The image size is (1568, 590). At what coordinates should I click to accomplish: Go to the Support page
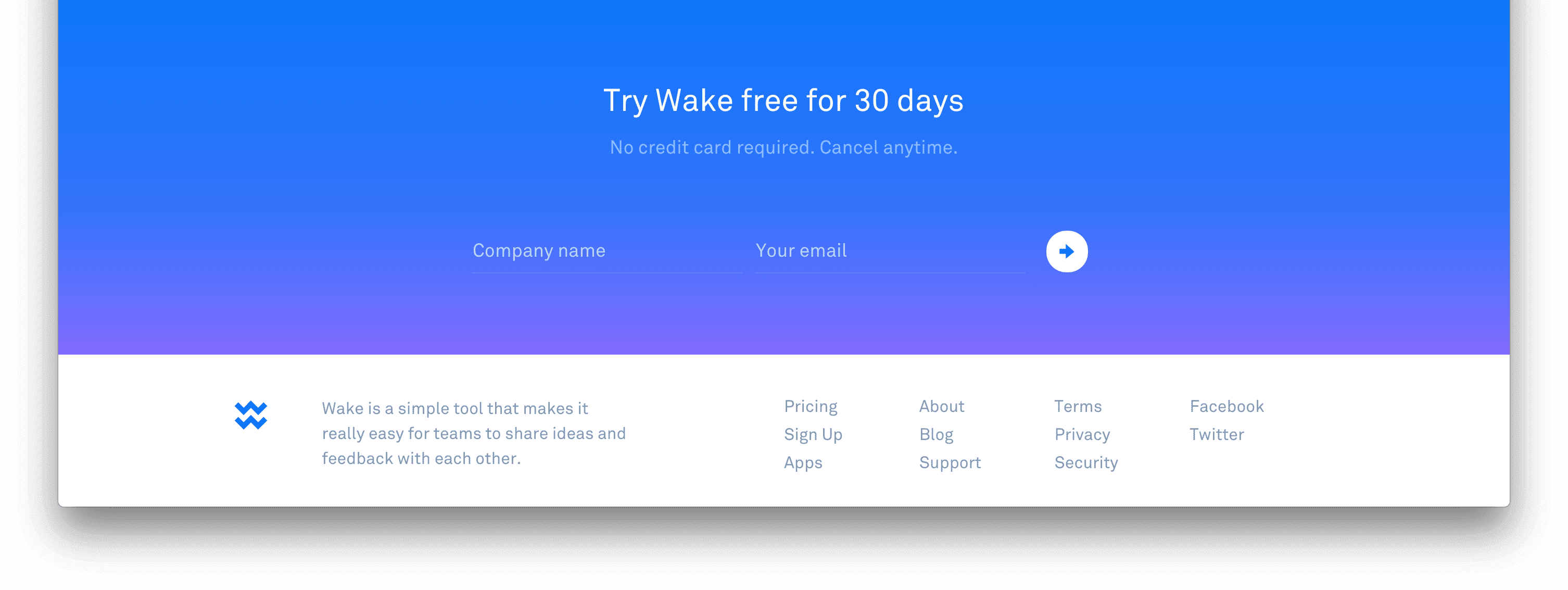point(950,463)
